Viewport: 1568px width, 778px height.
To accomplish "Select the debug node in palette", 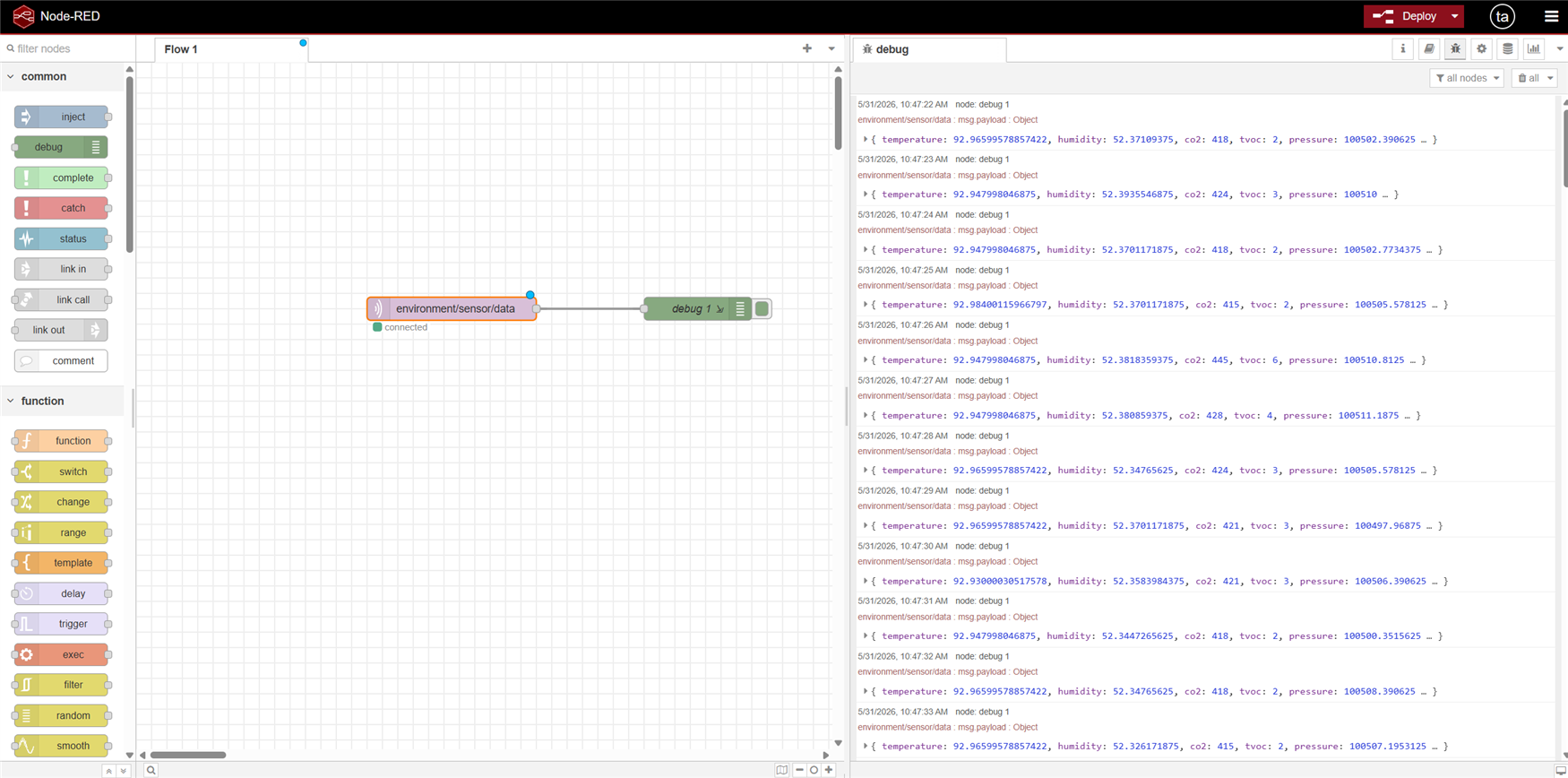I will tap(62, 147).
